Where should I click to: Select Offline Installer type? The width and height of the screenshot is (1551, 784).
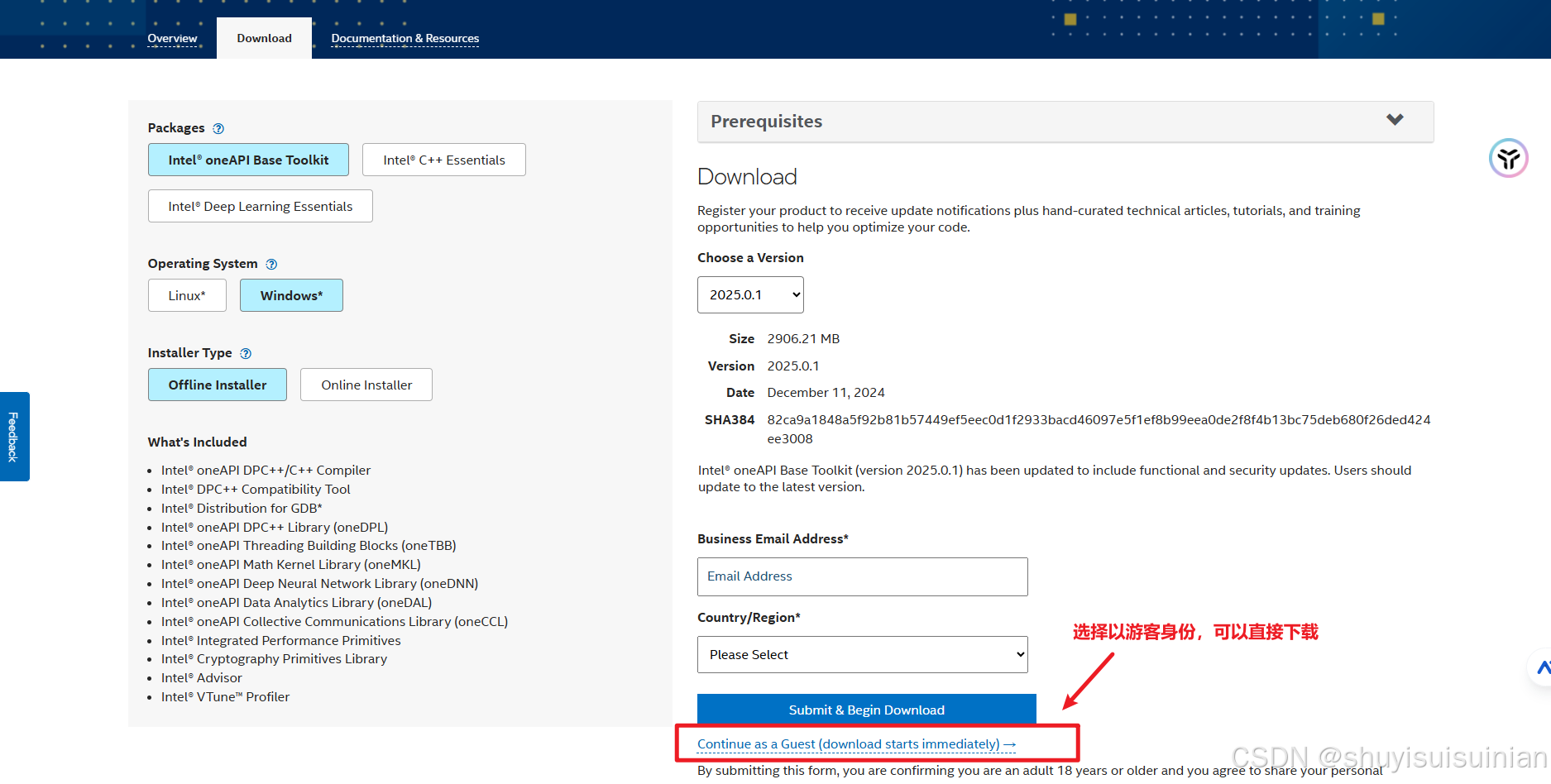coord(218,385)
